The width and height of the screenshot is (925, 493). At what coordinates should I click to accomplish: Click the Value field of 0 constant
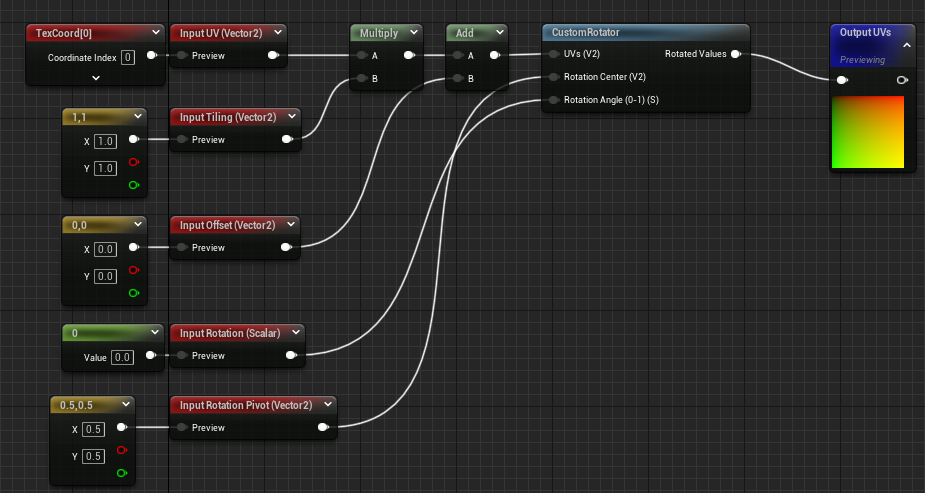click(122, 357)
